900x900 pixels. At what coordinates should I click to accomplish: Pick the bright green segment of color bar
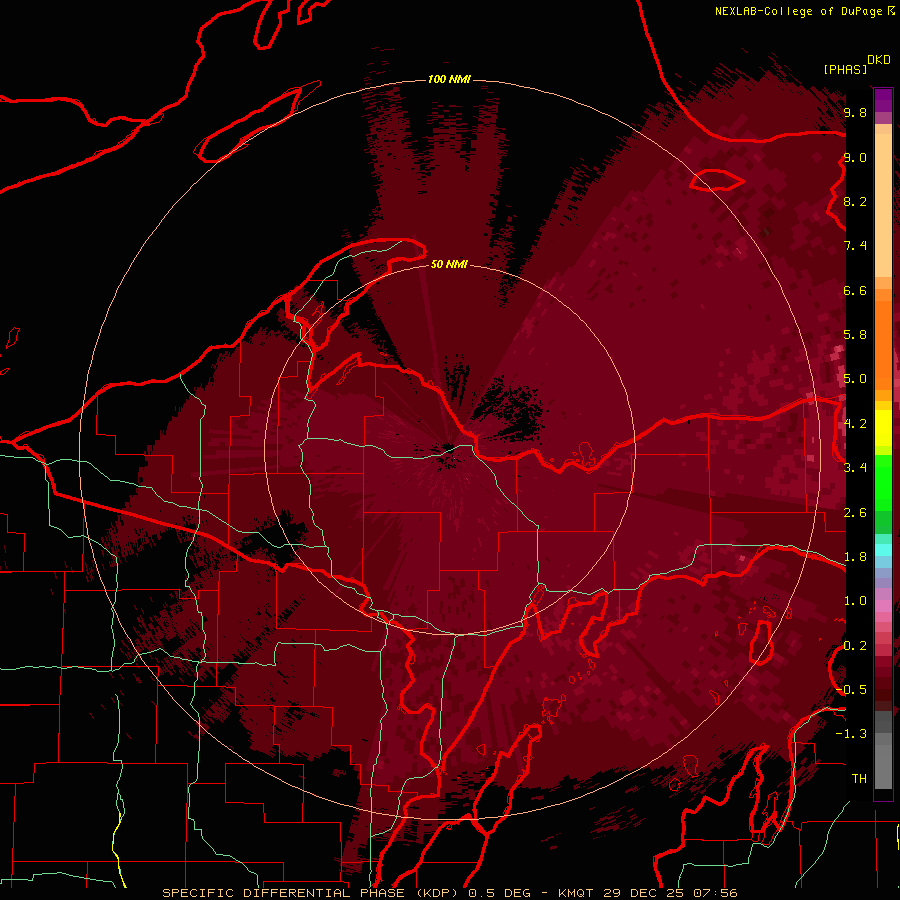tap(883, 483)
